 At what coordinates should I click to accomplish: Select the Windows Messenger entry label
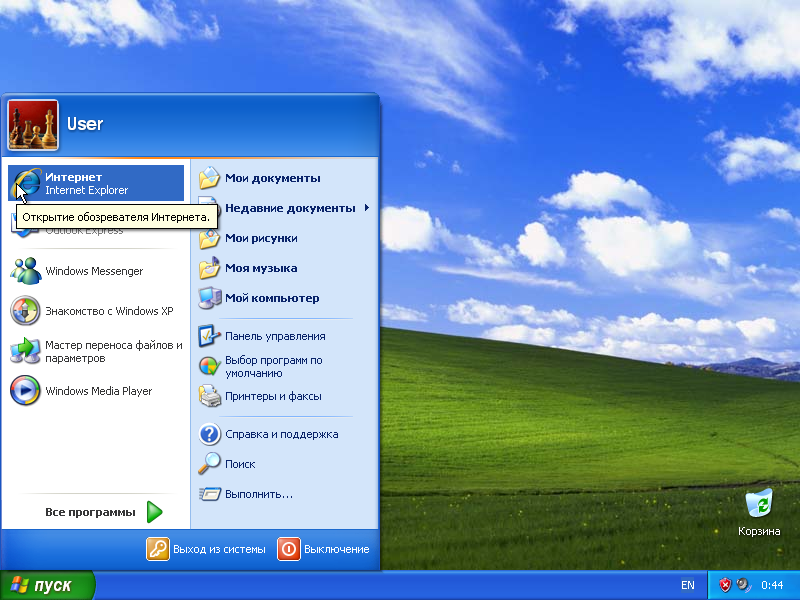pyautogui.click(x=94, y=271)
